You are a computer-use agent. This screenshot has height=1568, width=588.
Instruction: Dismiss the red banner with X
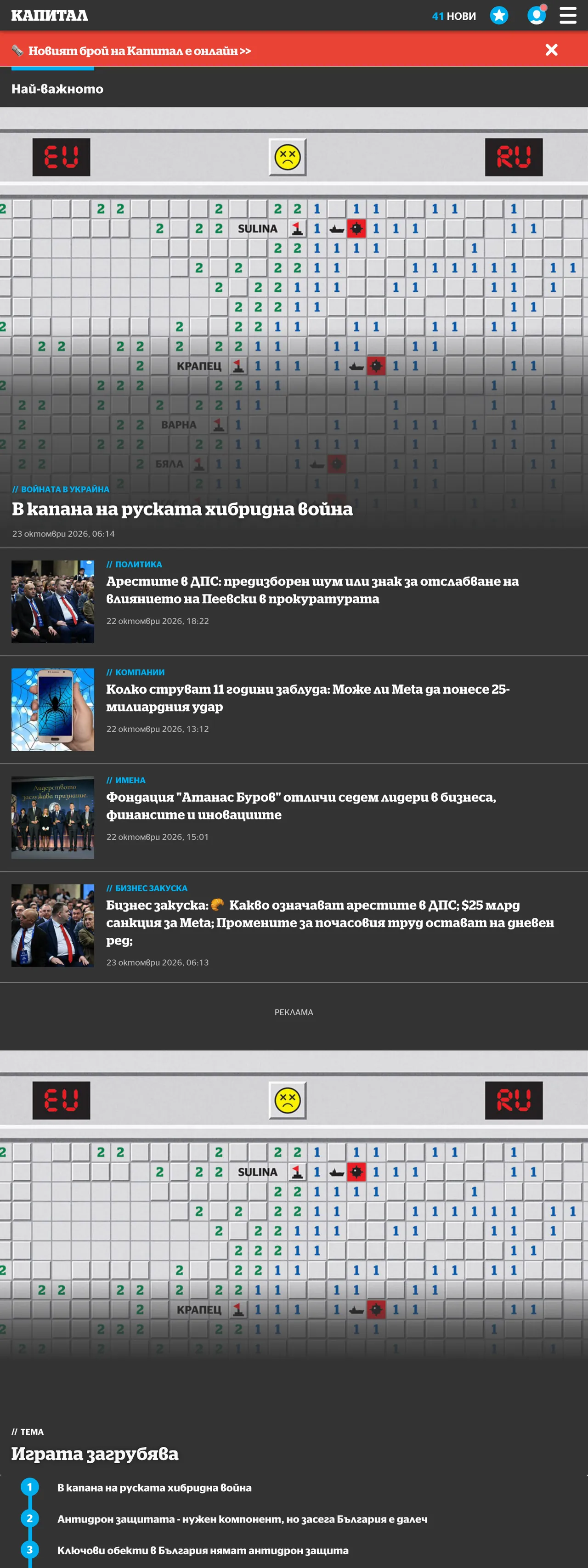coord(551,50)
